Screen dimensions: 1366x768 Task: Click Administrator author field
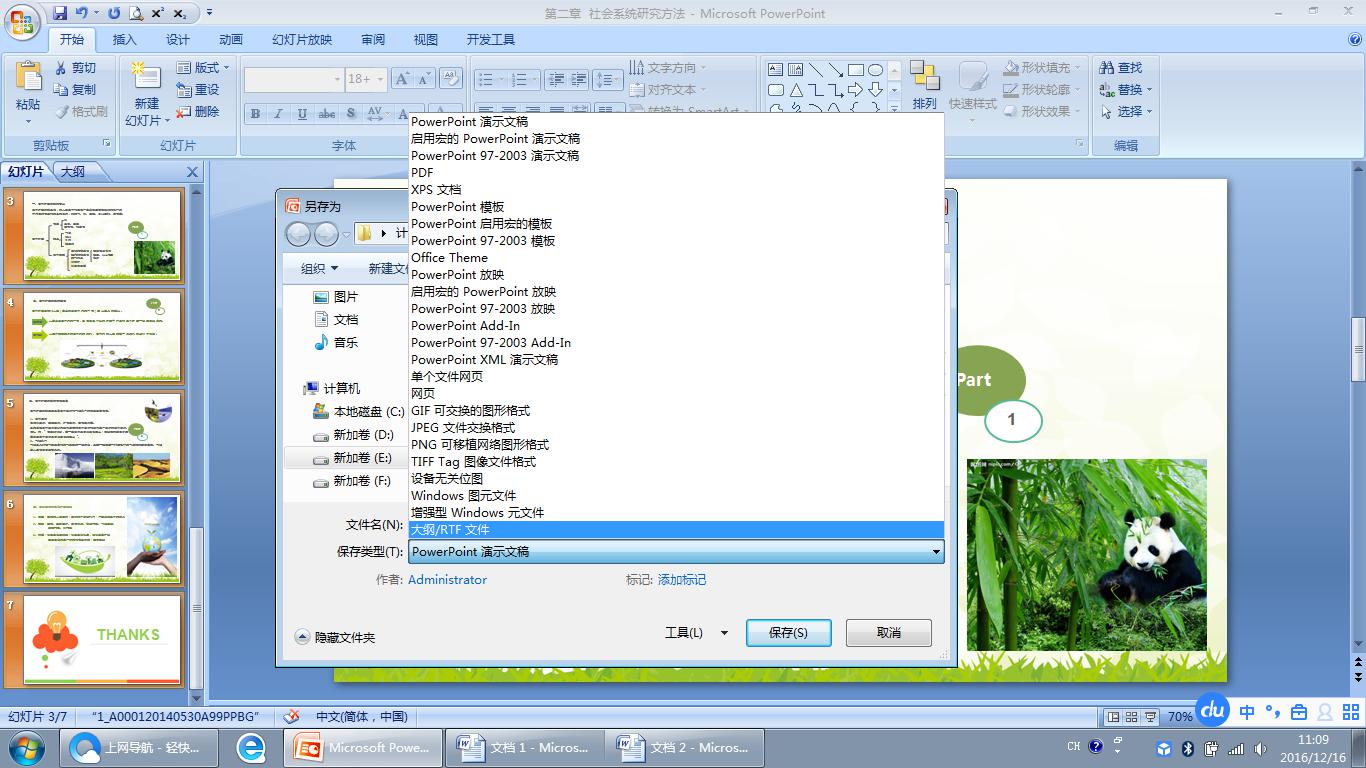[447, 579]
